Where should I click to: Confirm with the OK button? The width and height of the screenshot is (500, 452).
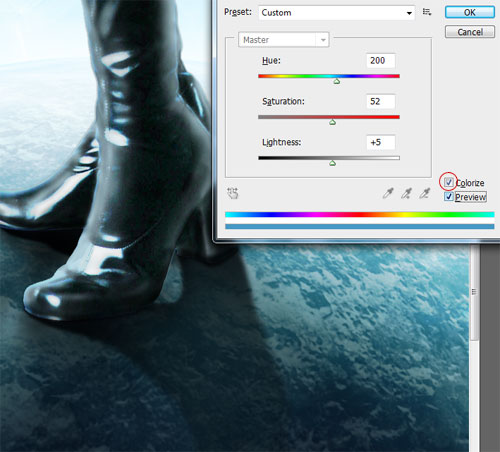pyautogui.click(x=470, y=12)
